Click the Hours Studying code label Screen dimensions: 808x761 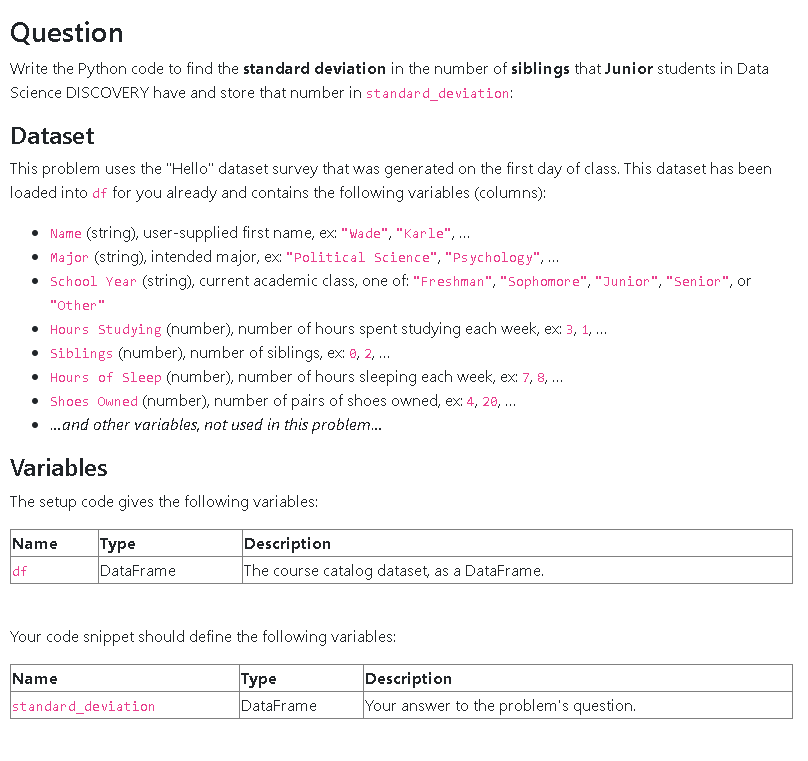click(x=106, y=330)
